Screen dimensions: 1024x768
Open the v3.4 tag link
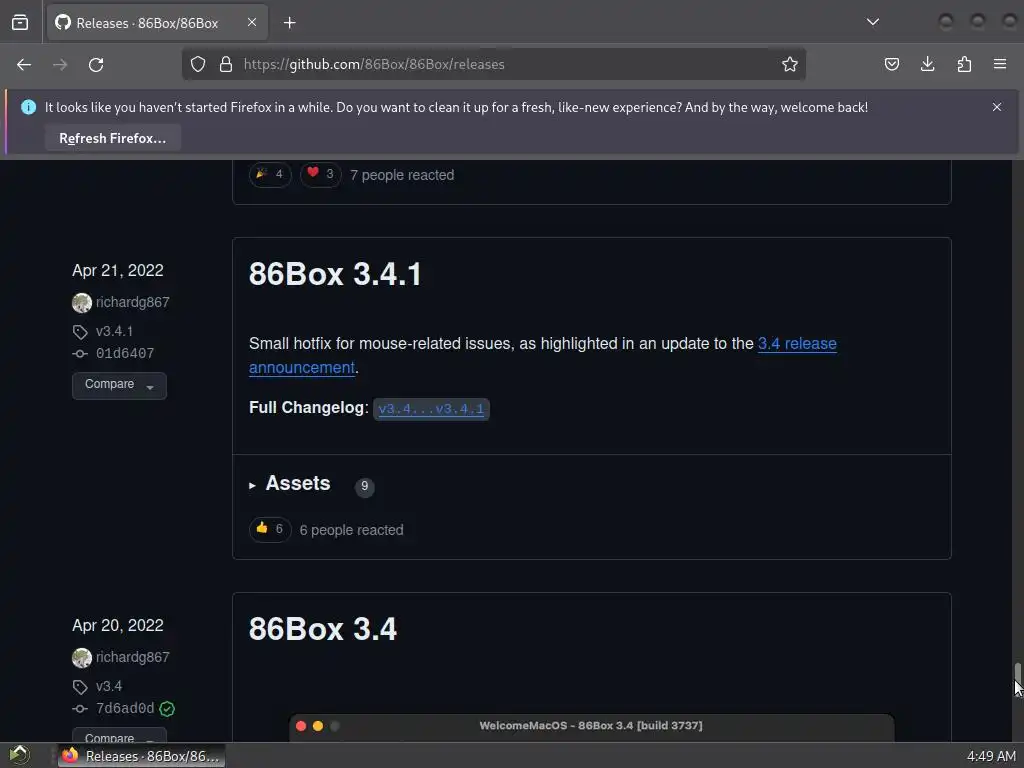(109, 686)
